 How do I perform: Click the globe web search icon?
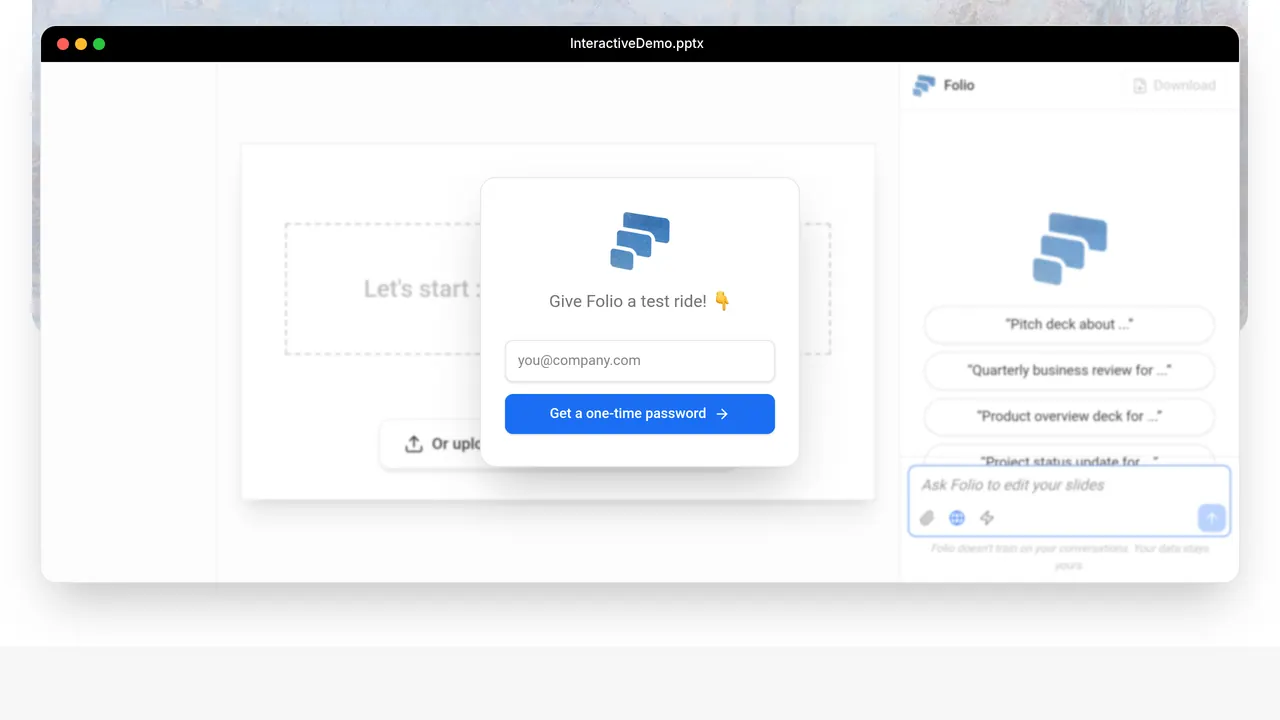(957, 518)
